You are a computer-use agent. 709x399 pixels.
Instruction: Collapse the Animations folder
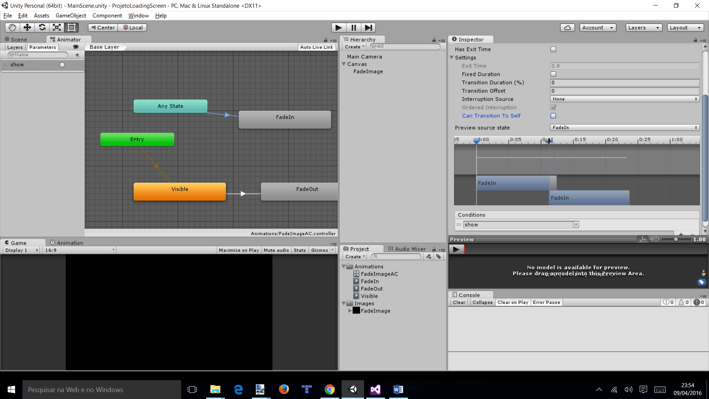point(344,266)
